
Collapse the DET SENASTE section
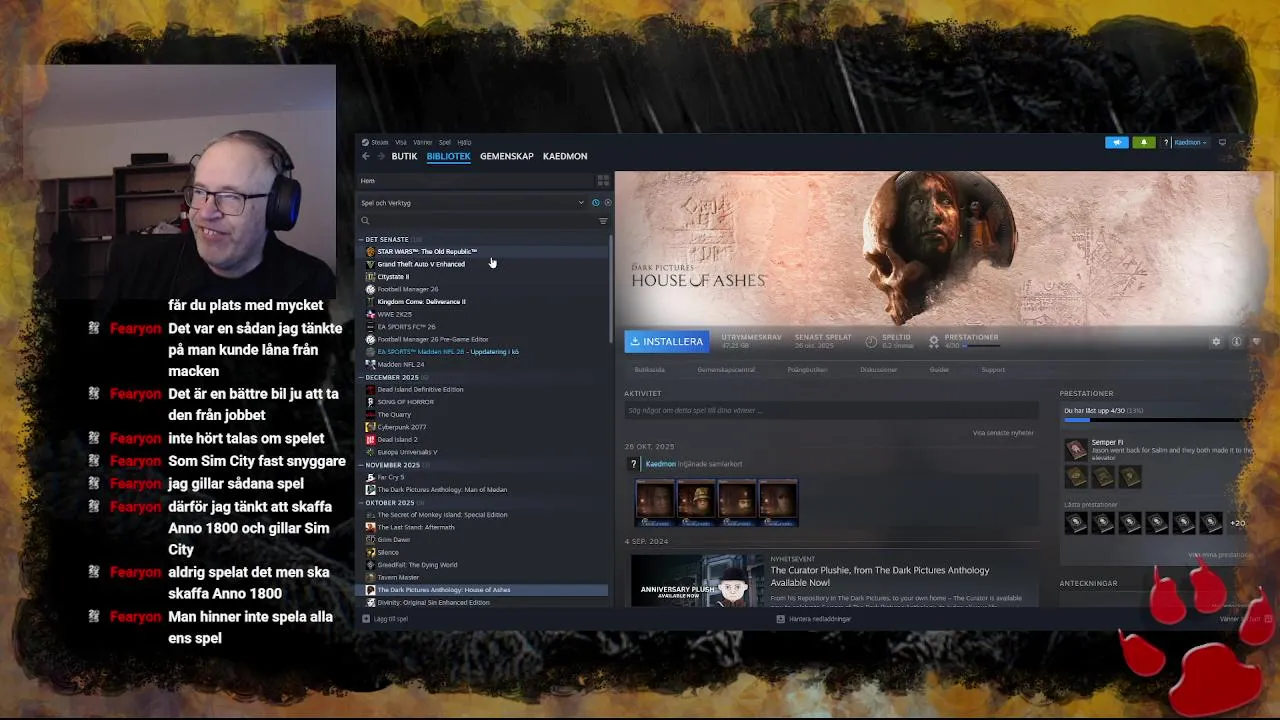[361, 239]
